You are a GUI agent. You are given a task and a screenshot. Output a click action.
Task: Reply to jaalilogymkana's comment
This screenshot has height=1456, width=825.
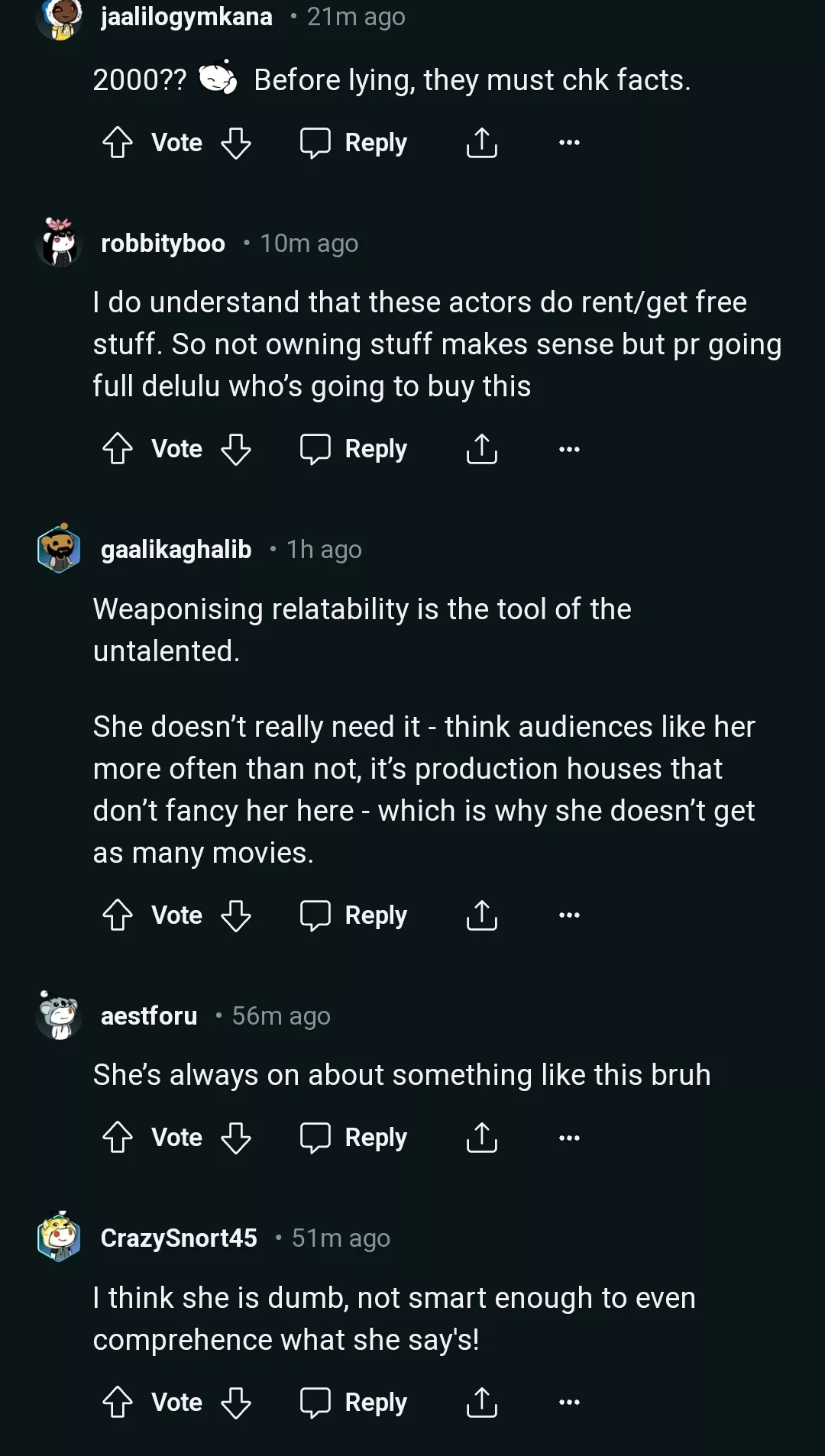354,143
